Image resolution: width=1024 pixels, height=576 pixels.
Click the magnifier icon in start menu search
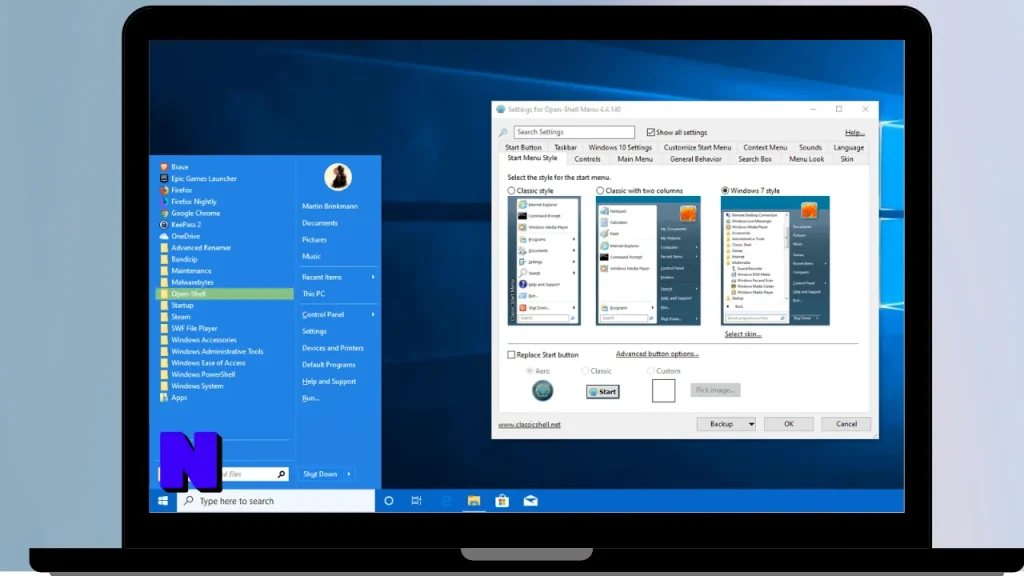[281, 474]
